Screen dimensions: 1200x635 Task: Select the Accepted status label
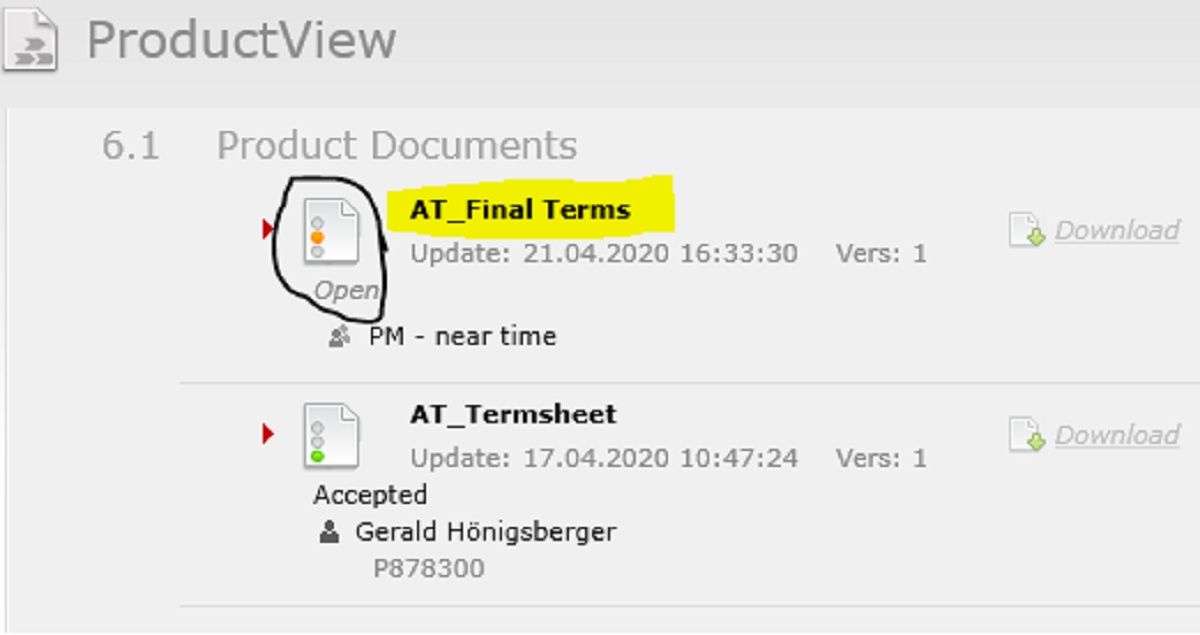(x=369, y=494)
